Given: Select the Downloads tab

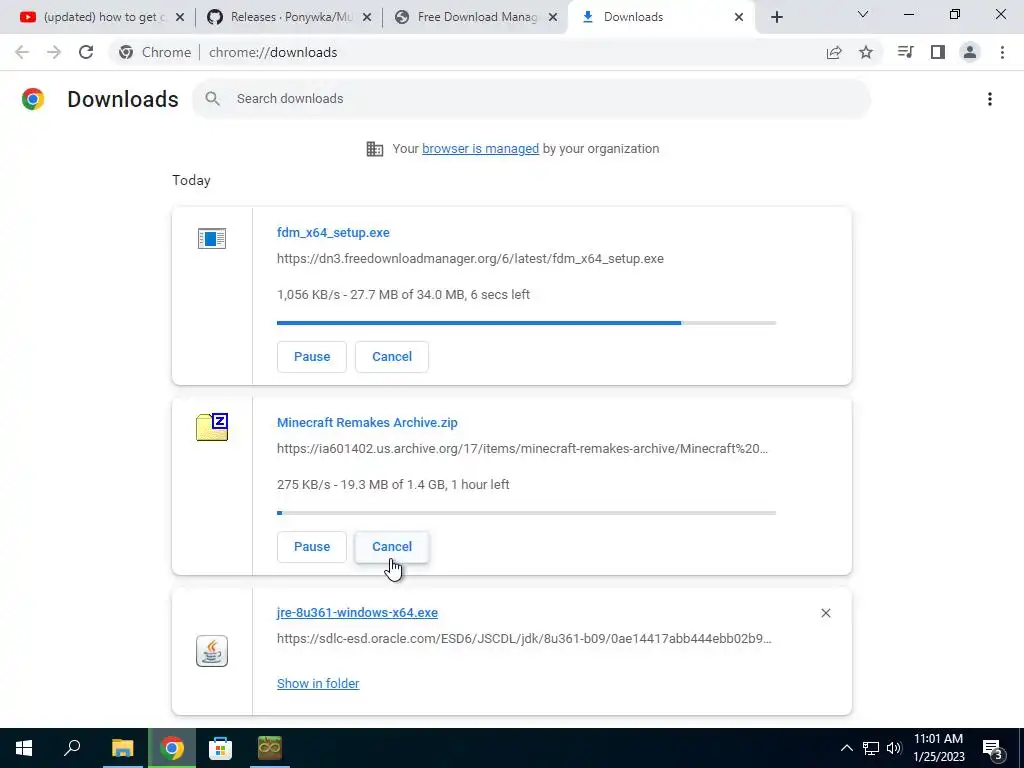Looking at the screenshot, I should 661,17.
